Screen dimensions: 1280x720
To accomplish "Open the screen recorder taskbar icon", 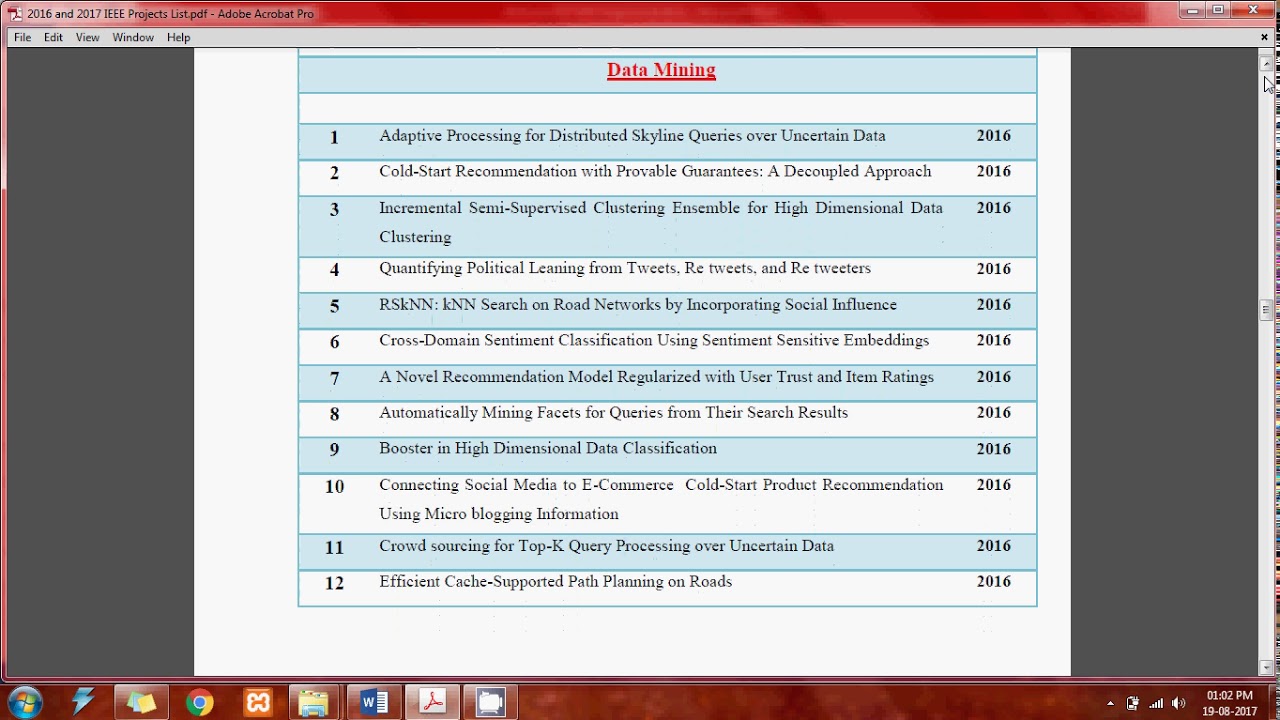I will click(x=490, y=703).
